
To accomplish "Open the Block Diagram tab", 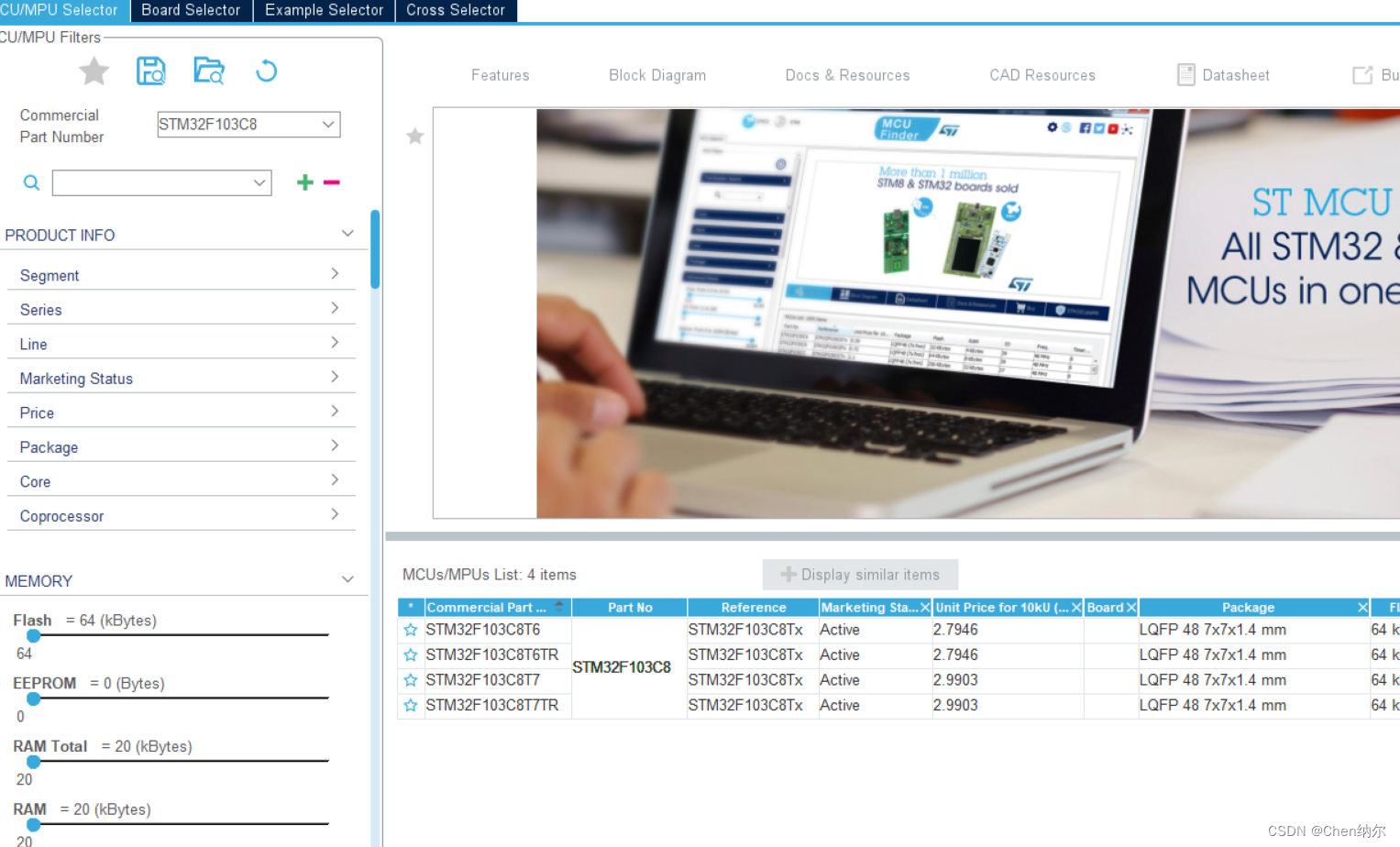I will pyautogui.click(x=657, y=75).
